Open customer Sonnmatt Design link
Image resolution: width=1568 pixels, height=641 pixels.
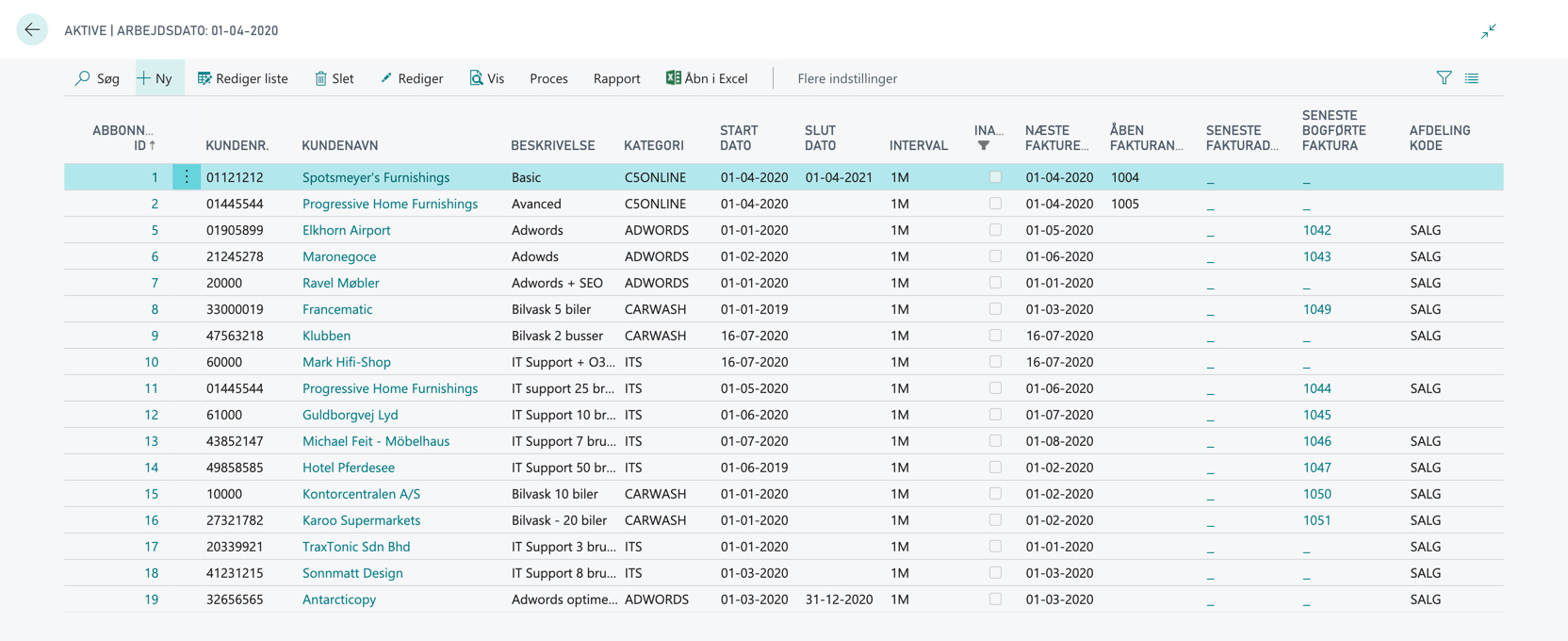pos(352,573)
